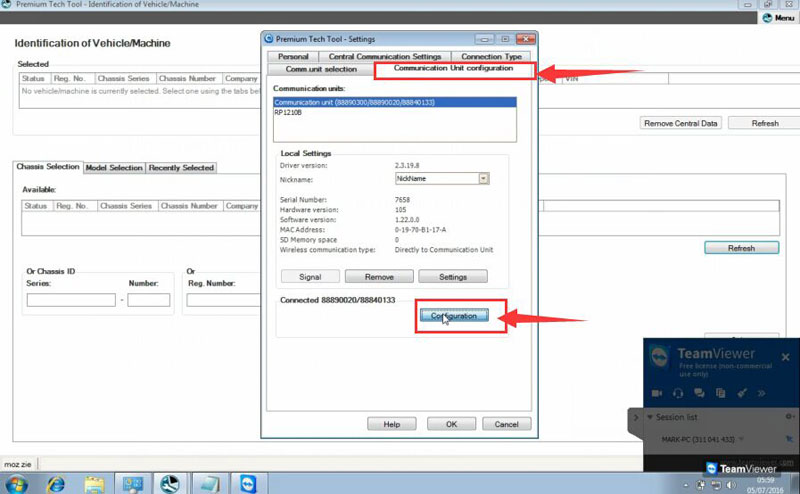The image size is (800, 494).
Task: Open the Control Panel taskbar item
Action: coord(133,483)
